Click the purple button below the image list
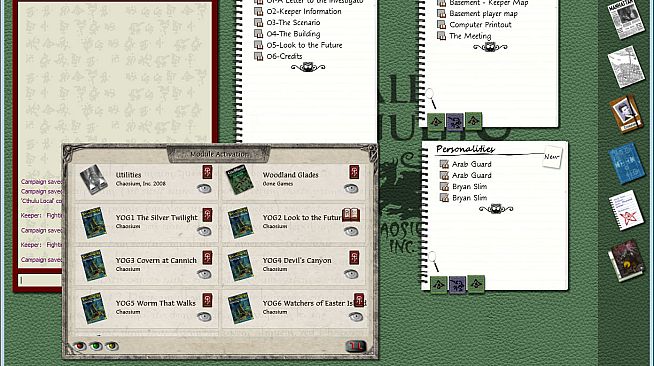Viewport: 654px width, 366px height. click(x=455, y=122)
